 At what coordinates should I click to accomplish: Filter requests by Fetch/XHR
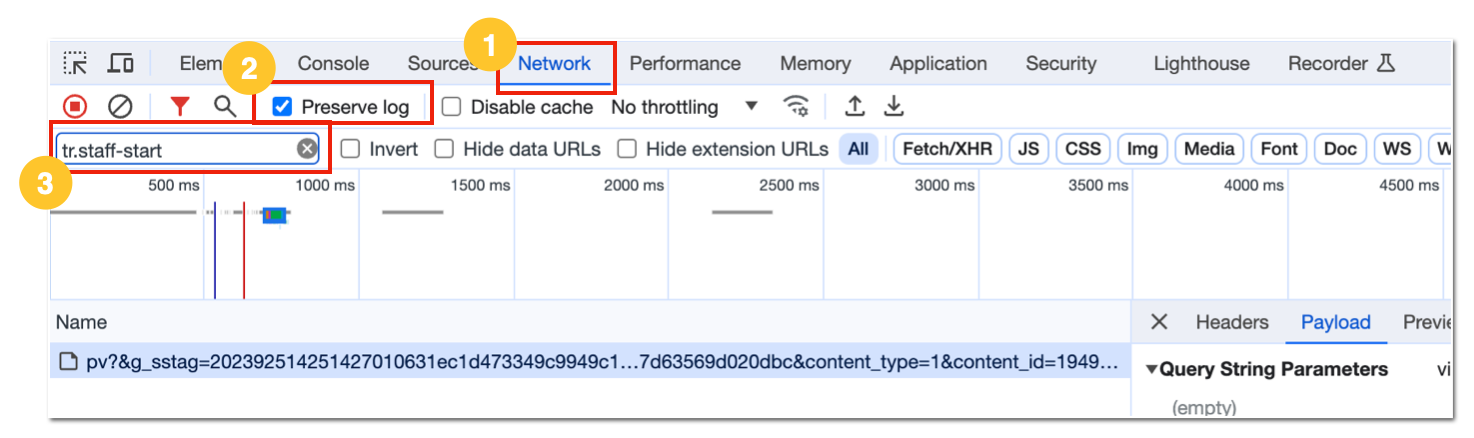coord(947,149)
